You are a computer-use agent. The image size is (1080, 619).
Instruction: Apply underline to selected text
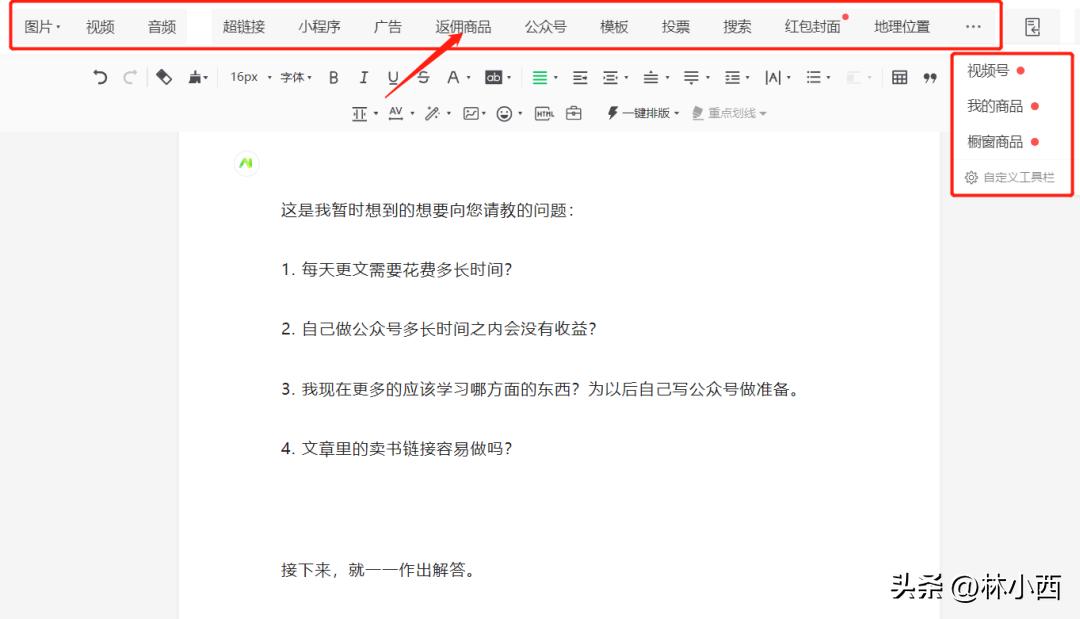click(392, 77)
